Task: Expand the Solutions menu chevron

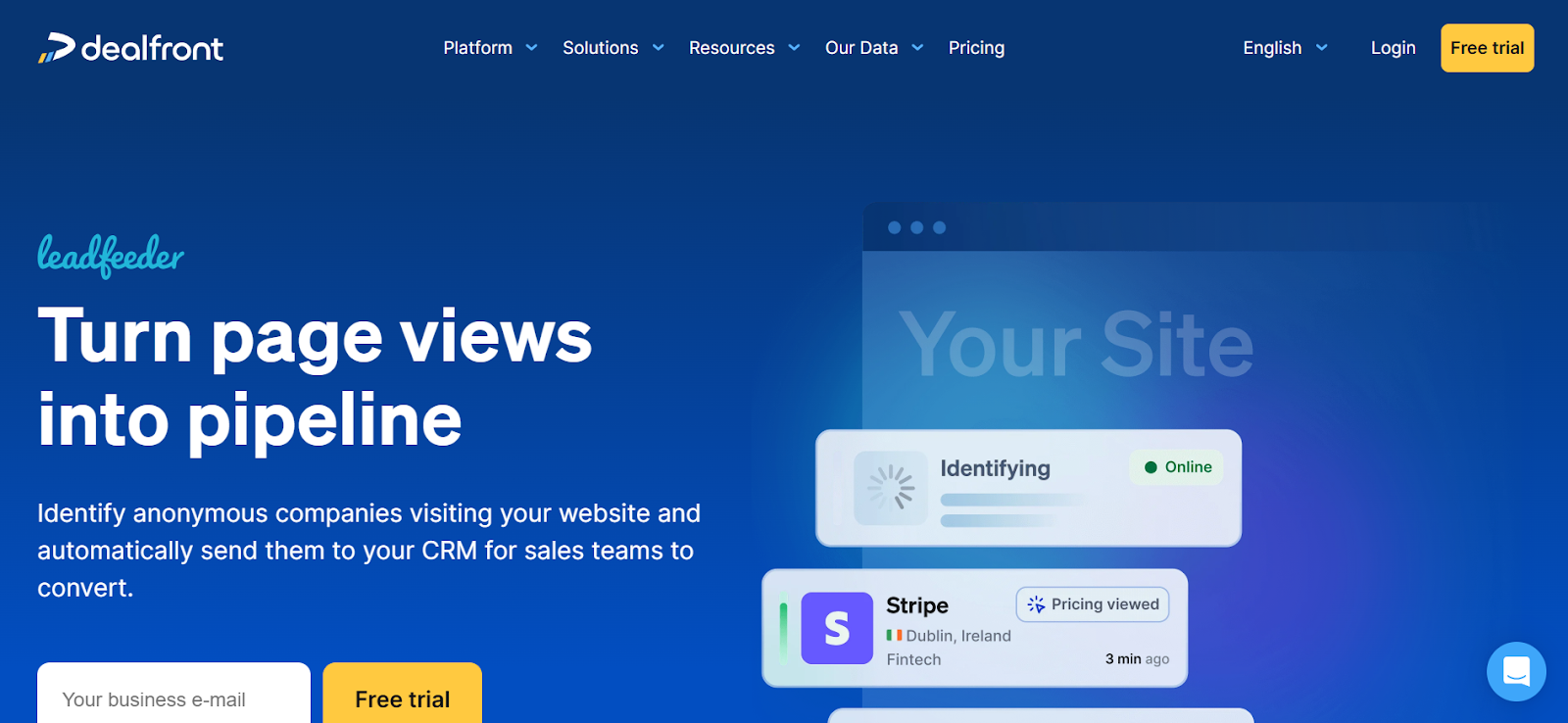Action: [659, 48]
